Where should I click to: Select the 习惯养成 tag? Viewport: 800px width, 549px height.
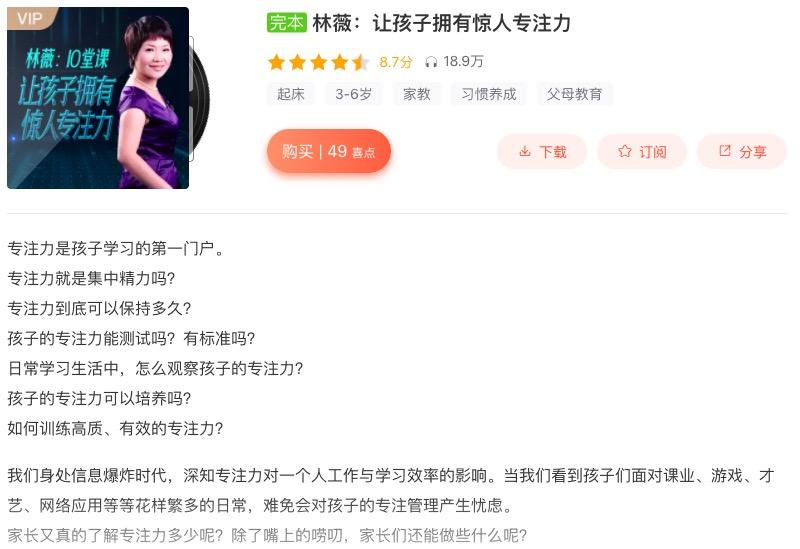[x=489, y=94]
